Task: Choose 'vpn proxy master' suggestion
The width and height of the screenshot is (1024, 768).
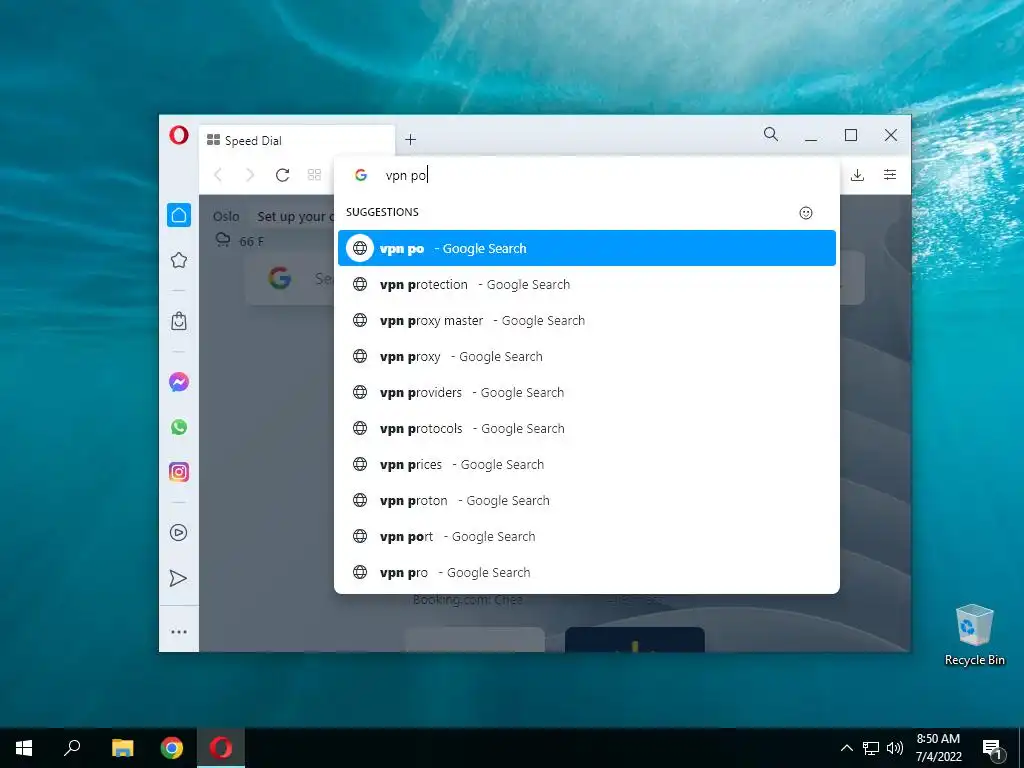Action: 586,320
